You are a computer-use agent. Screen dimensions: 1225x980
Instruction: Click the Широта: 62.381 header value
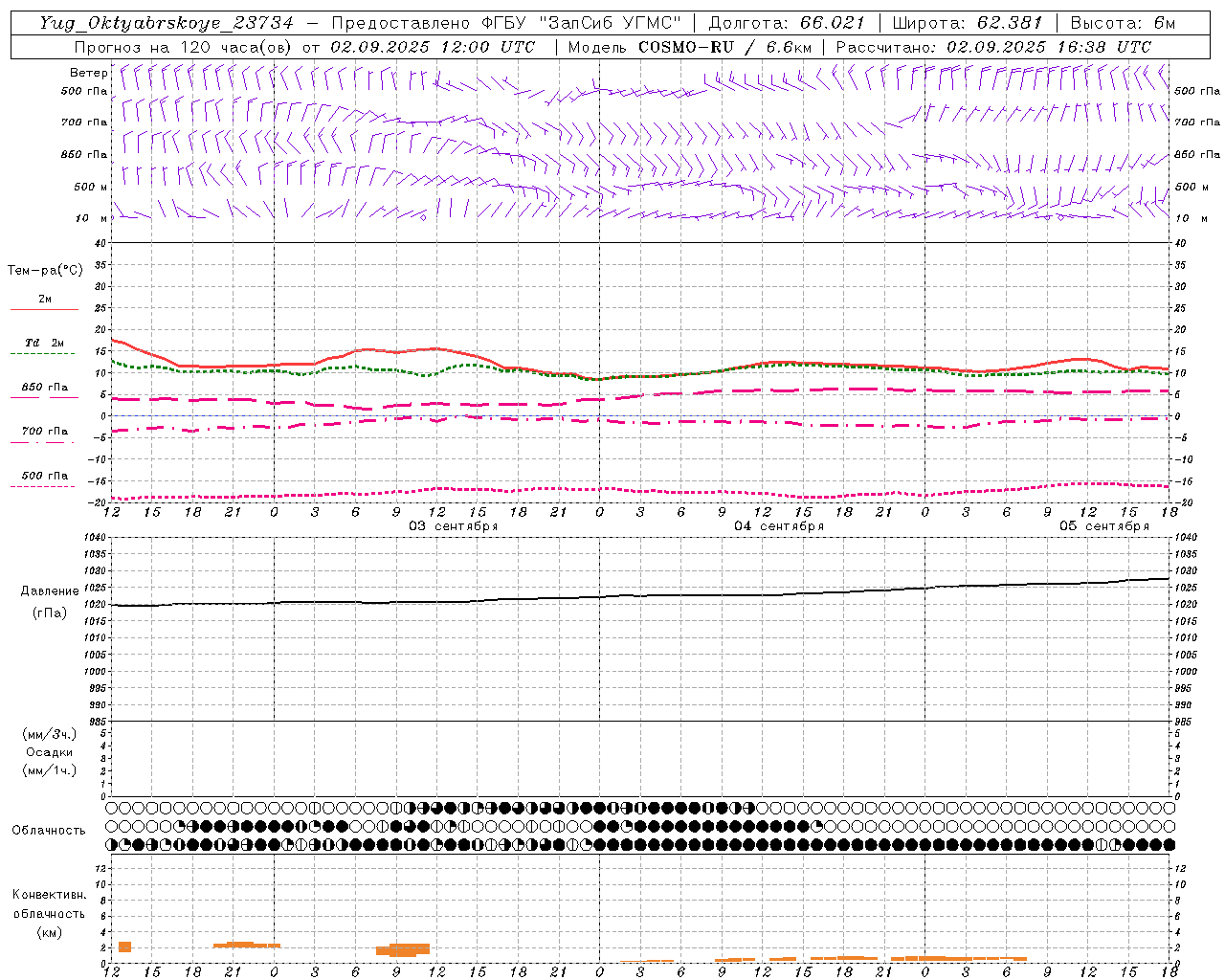(x=967, y=23)
